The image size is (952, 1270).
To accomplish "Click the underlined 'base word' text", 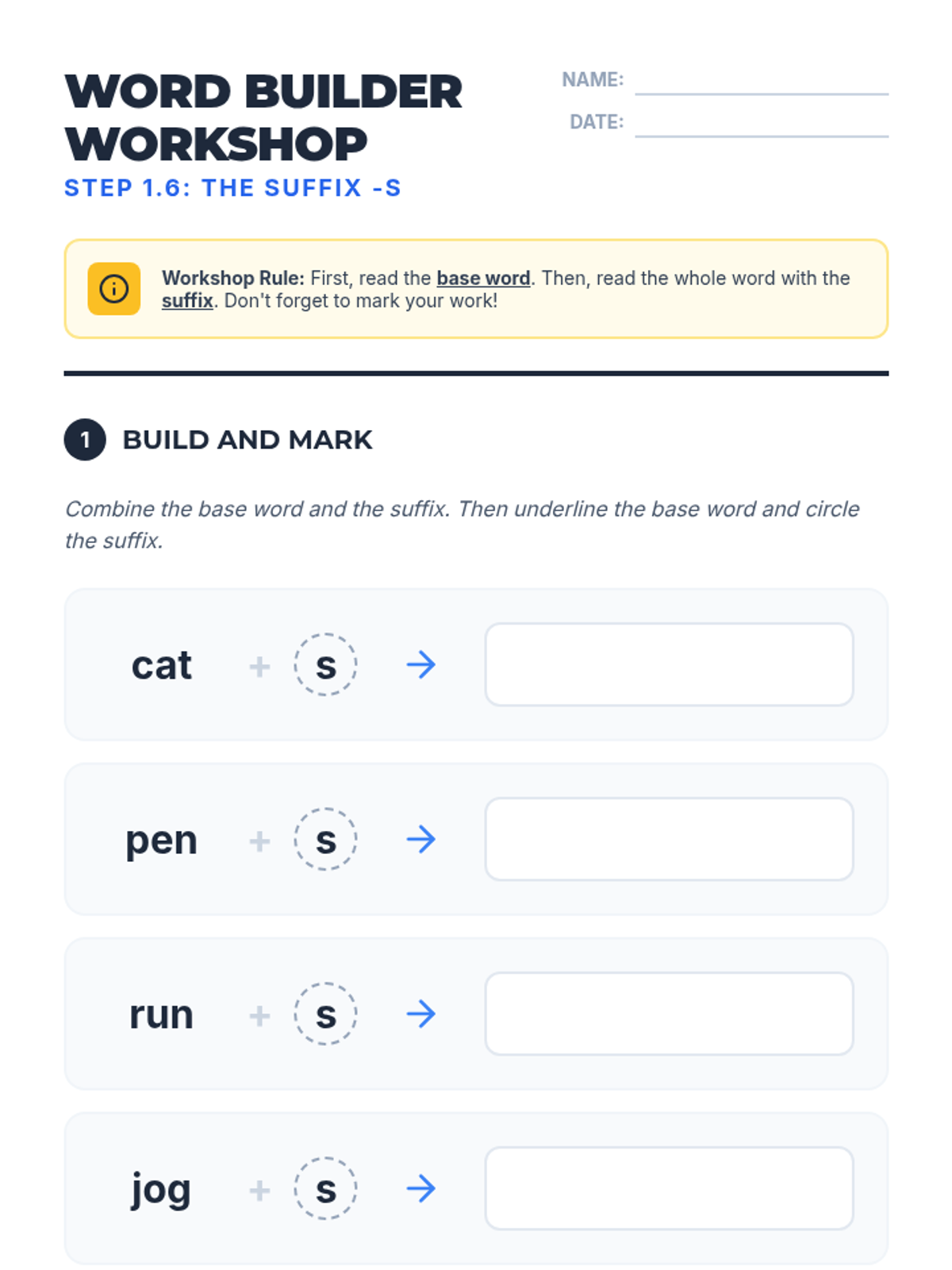I will pos(483,279).
